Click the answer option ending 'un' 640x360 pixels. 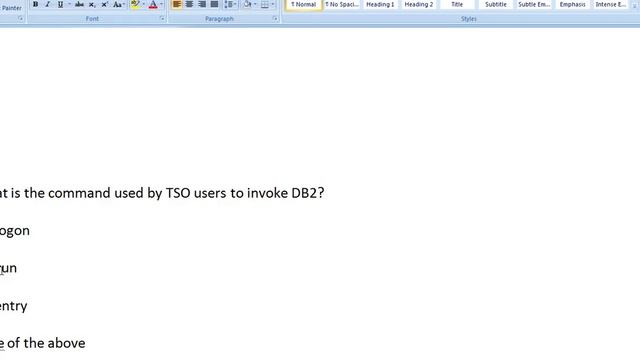click(8, 268)
